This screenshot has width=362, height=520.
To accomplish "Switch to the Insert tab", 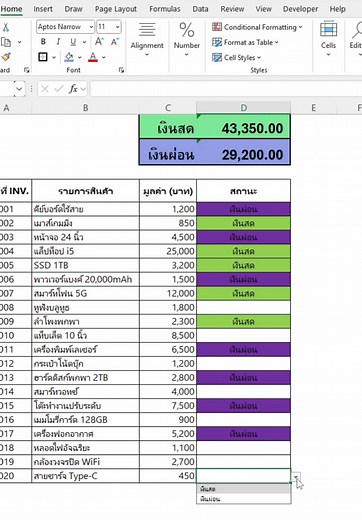I will tap(43, 9).
